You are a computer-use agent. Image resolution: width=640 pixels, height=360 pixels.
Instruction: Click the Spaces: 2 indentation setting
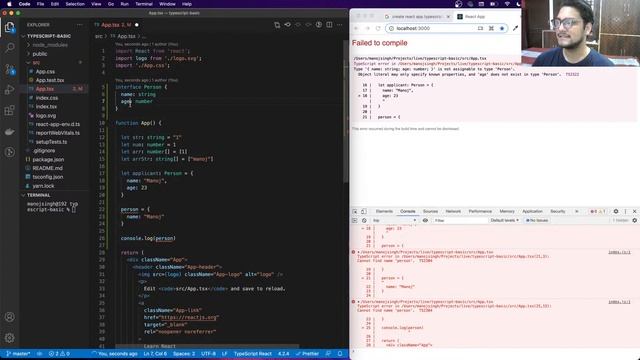[184, 354]
